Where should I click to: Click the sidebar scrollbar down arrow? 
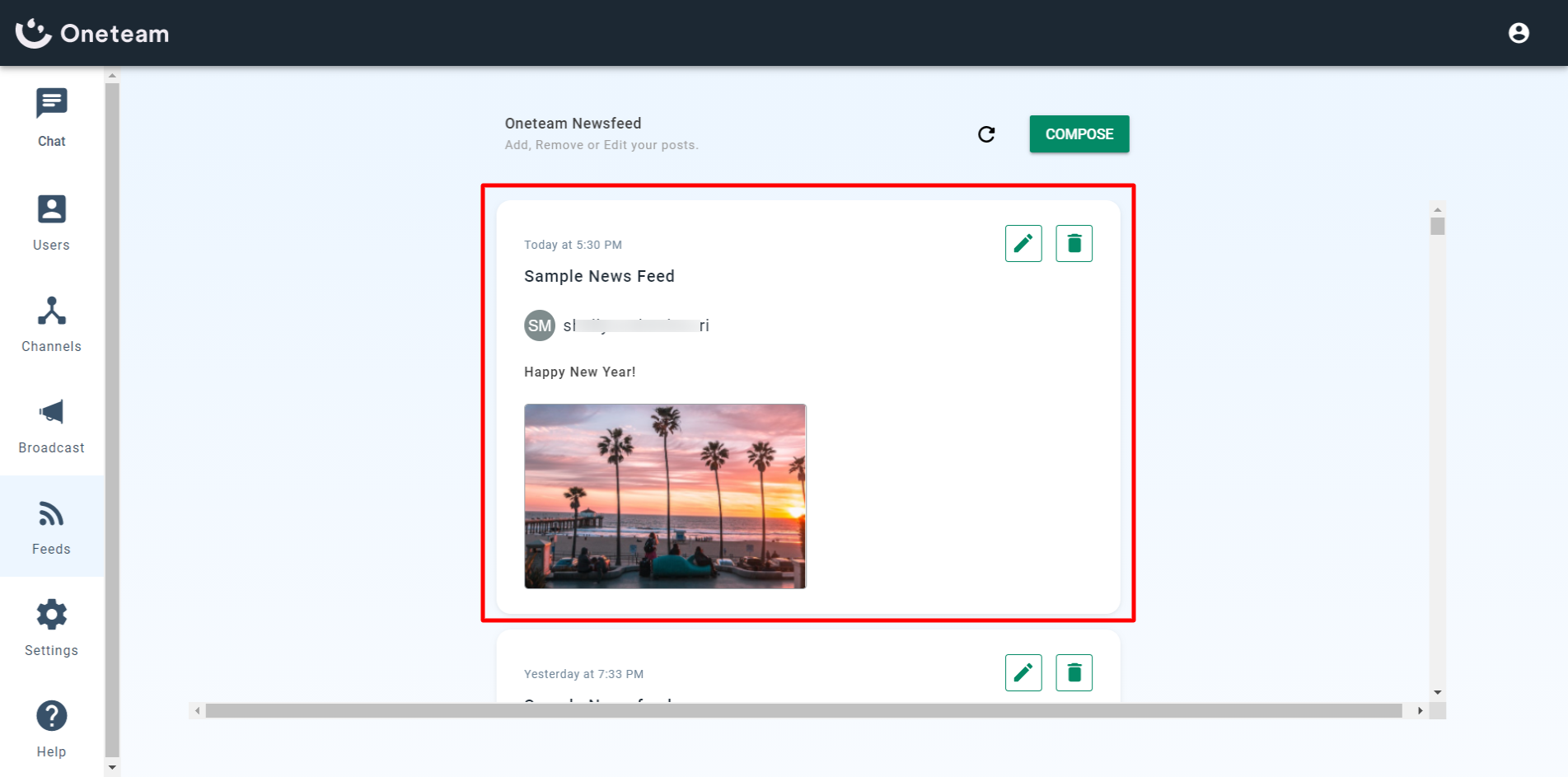click(x=112, y=768)
